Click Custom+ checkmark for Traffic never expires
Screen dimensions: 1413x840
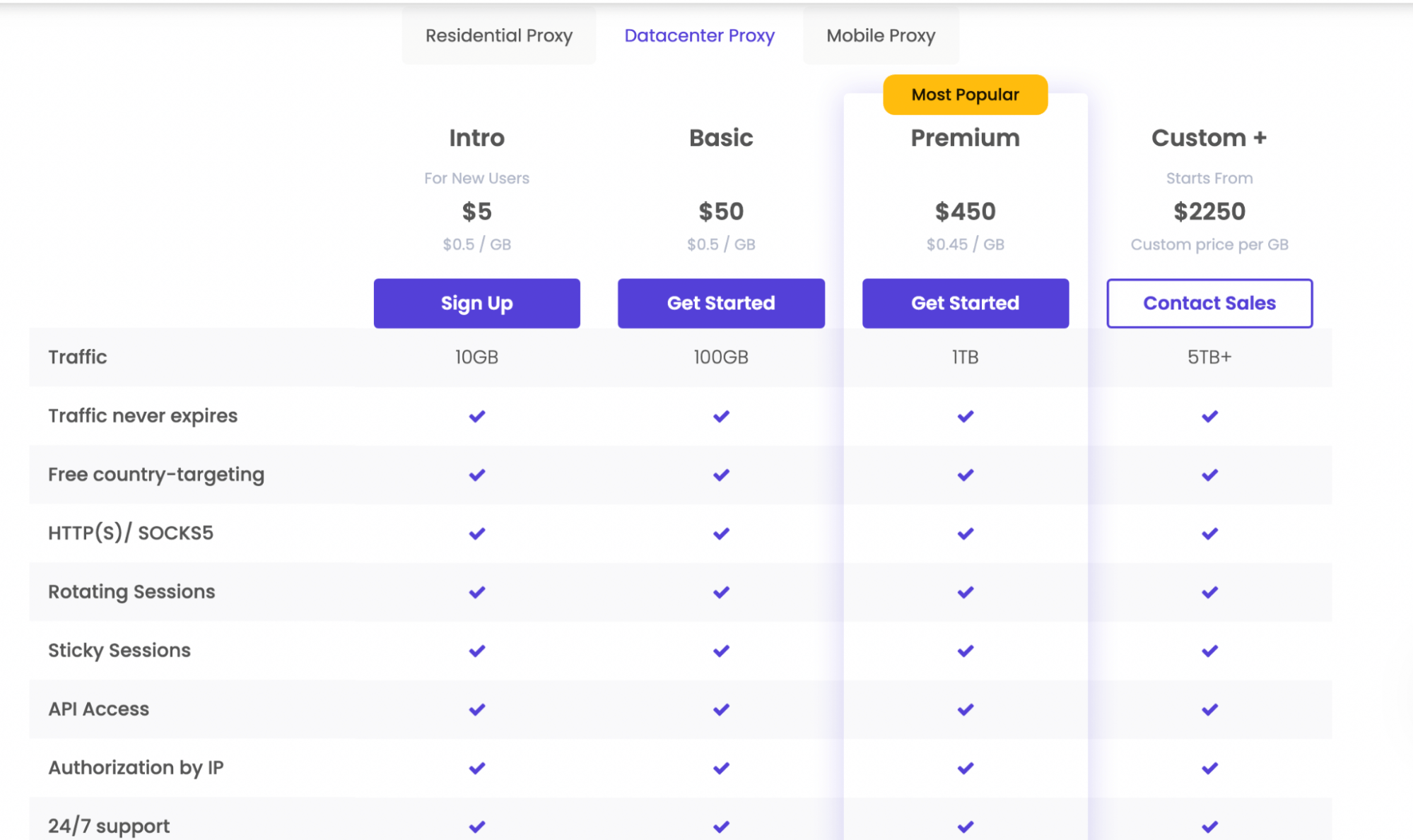point(1209,416)
